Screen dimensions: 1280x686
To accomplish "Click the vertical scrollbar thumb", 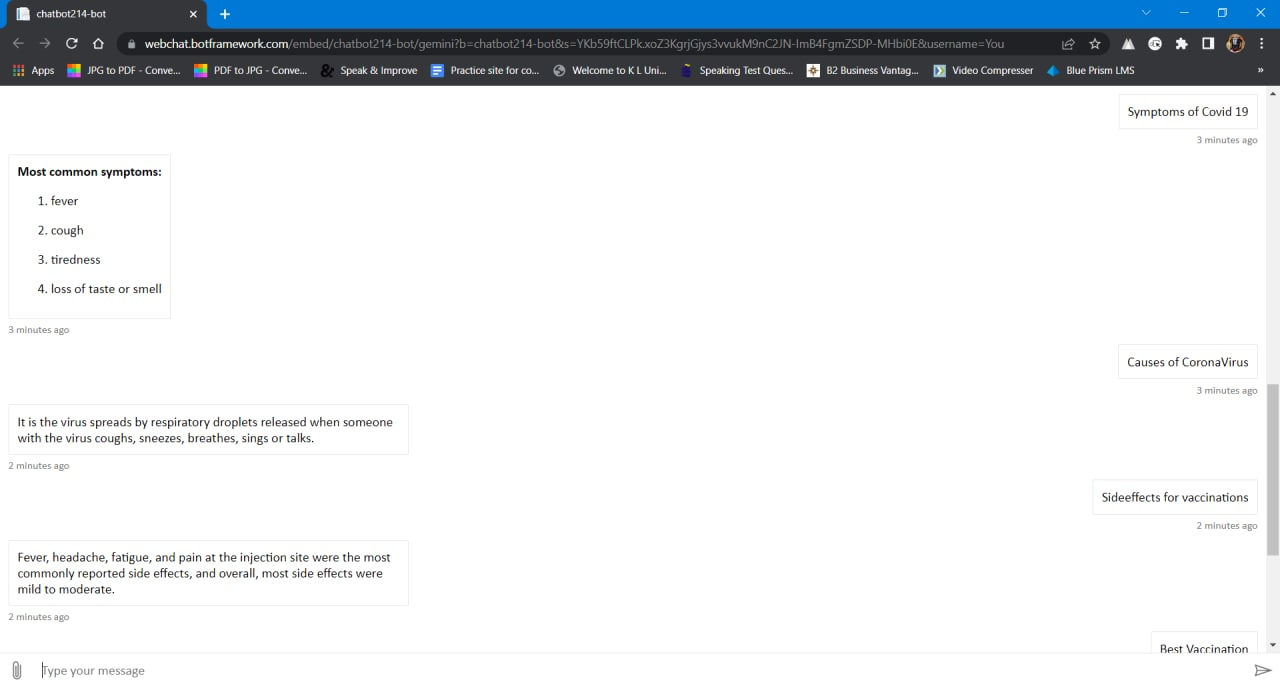I will (1272, 470).
